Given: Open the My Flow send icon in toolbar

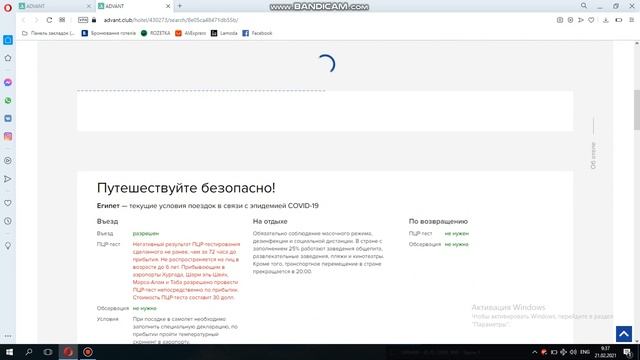Looking at the screenshot, I should [581, 20].
